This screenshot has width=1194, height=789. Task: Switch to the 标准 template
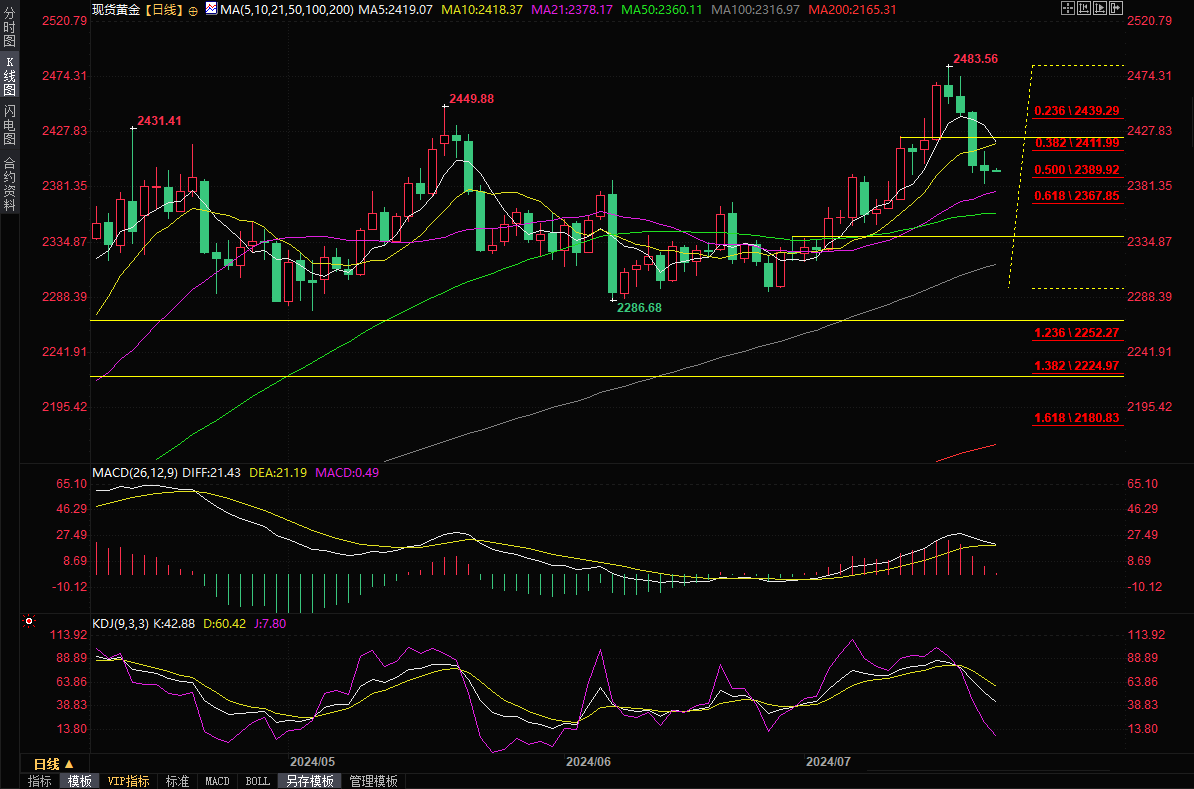[x=177, y=781]
